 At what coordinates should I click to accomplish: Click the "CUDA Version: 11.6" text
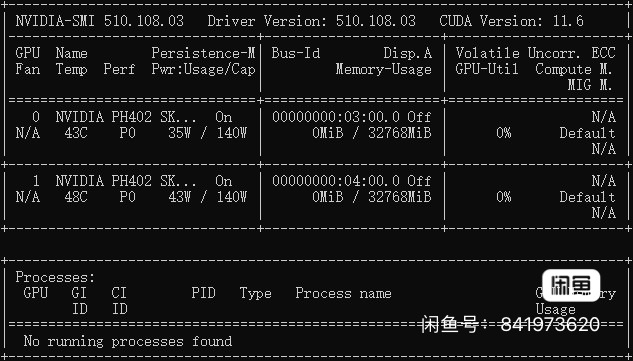pyautogui.click(x=511, y=21)
